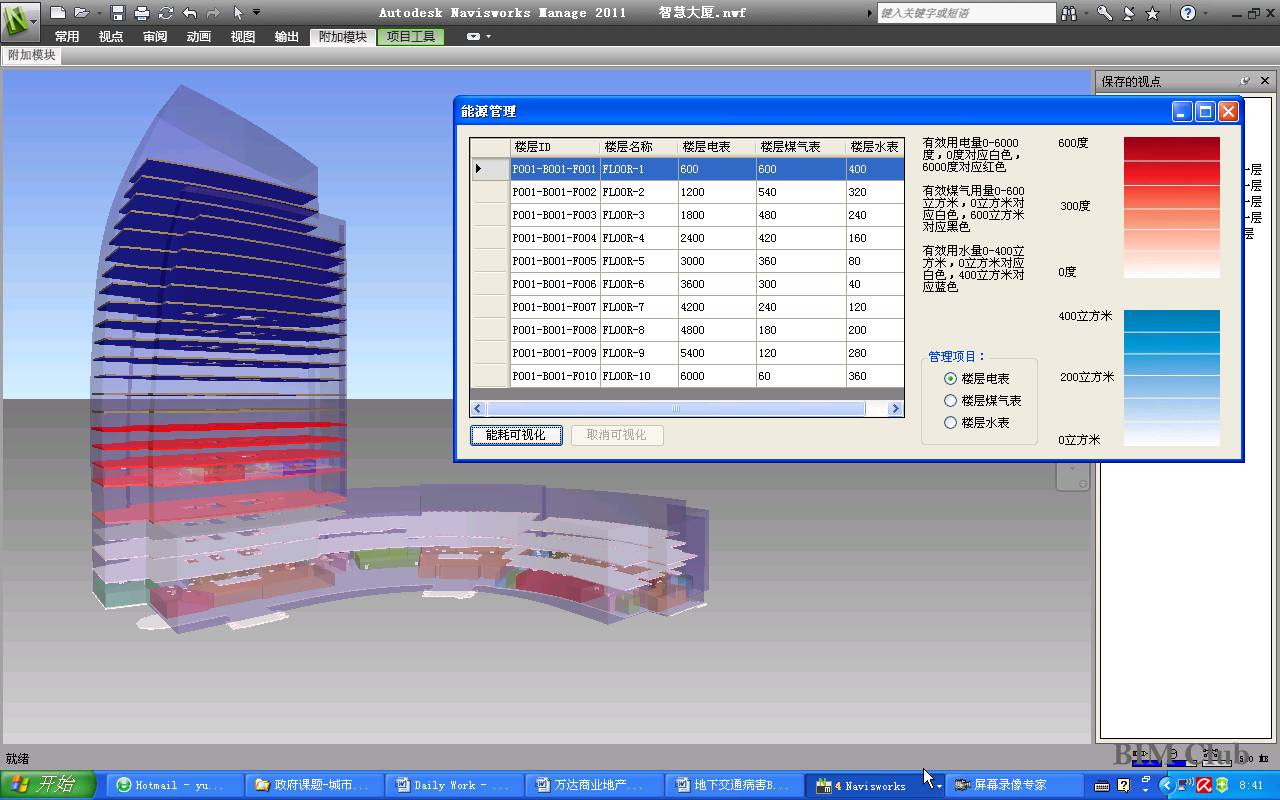The image size is (1280, 800).
Task: Click the 楼层ID column header
Action: point(555,147)
